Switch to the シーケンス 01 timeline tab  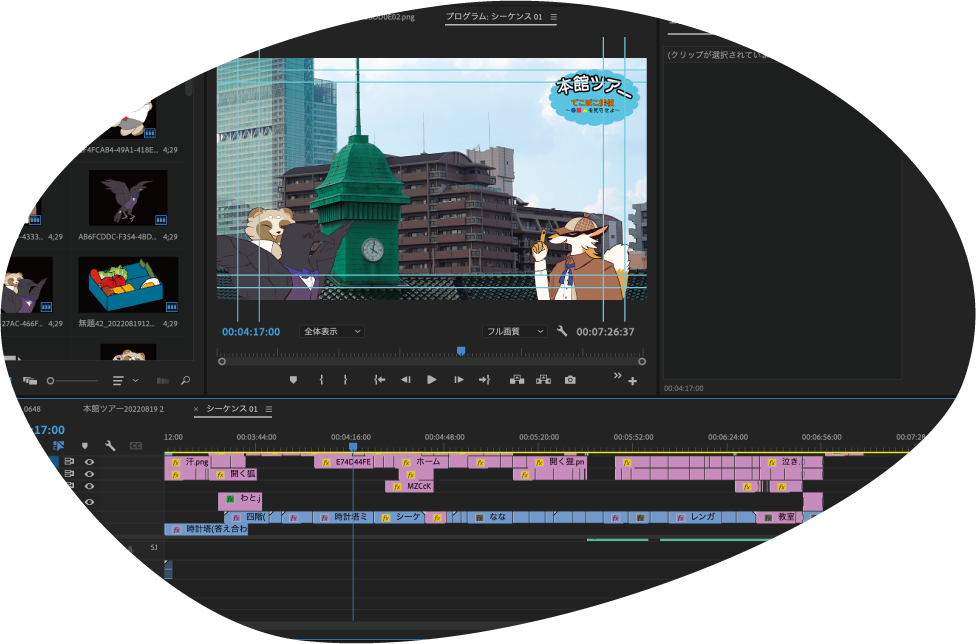[x=232, y=409]
